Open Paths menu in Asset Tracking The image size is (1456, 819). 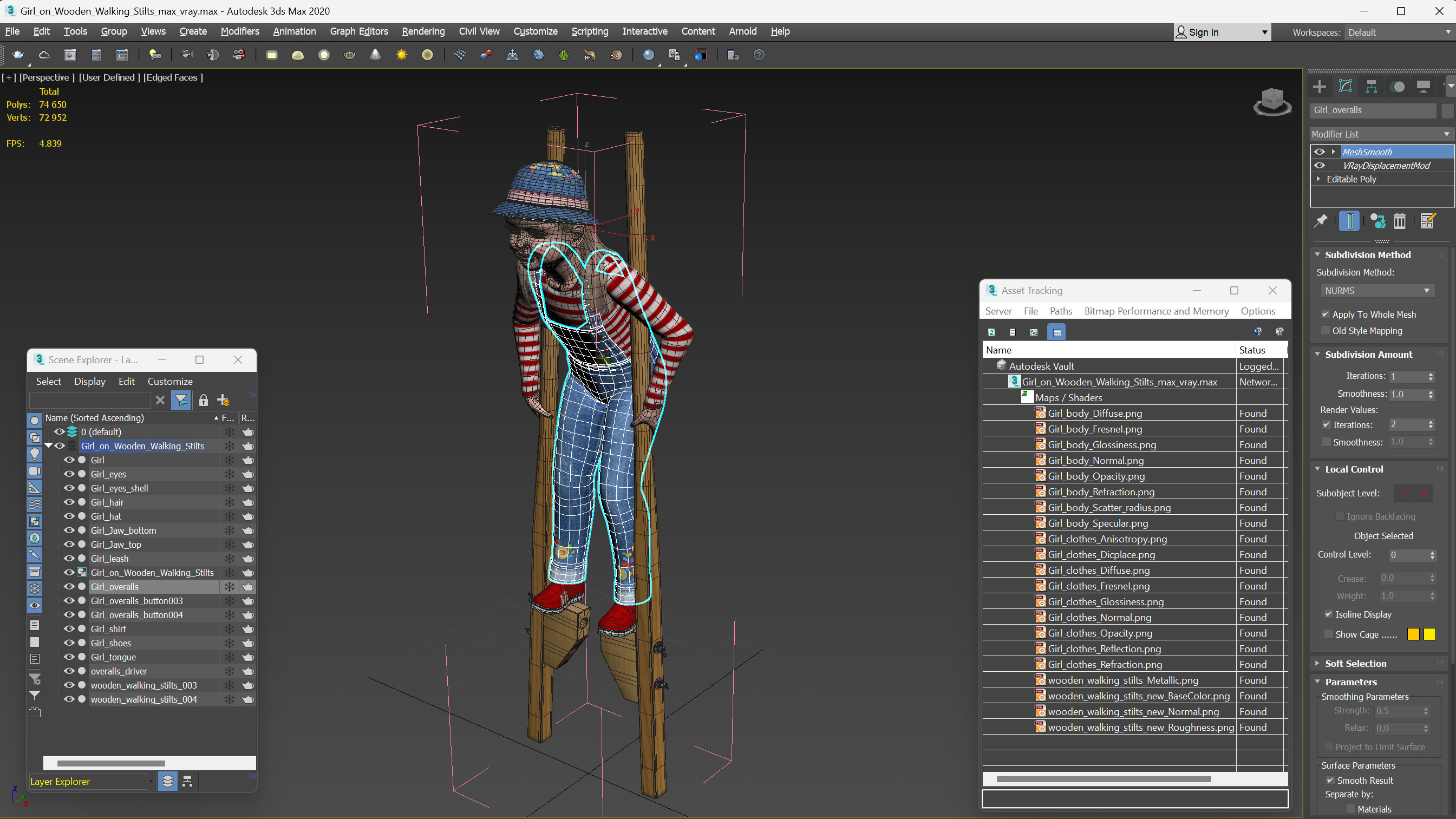[x=1061, y=311]
